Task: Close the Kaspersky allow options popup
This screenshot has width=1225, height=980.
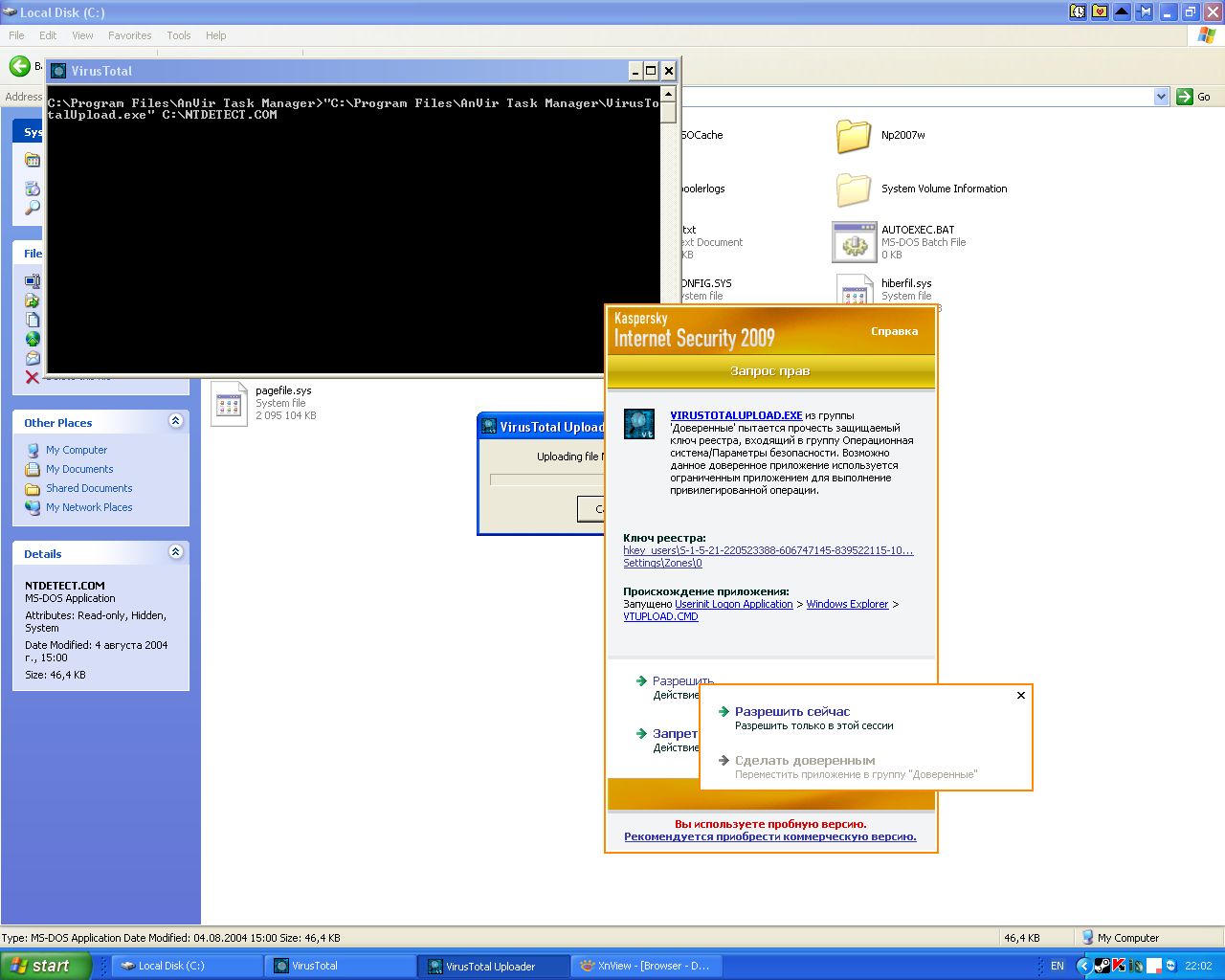Action: 1021,695
